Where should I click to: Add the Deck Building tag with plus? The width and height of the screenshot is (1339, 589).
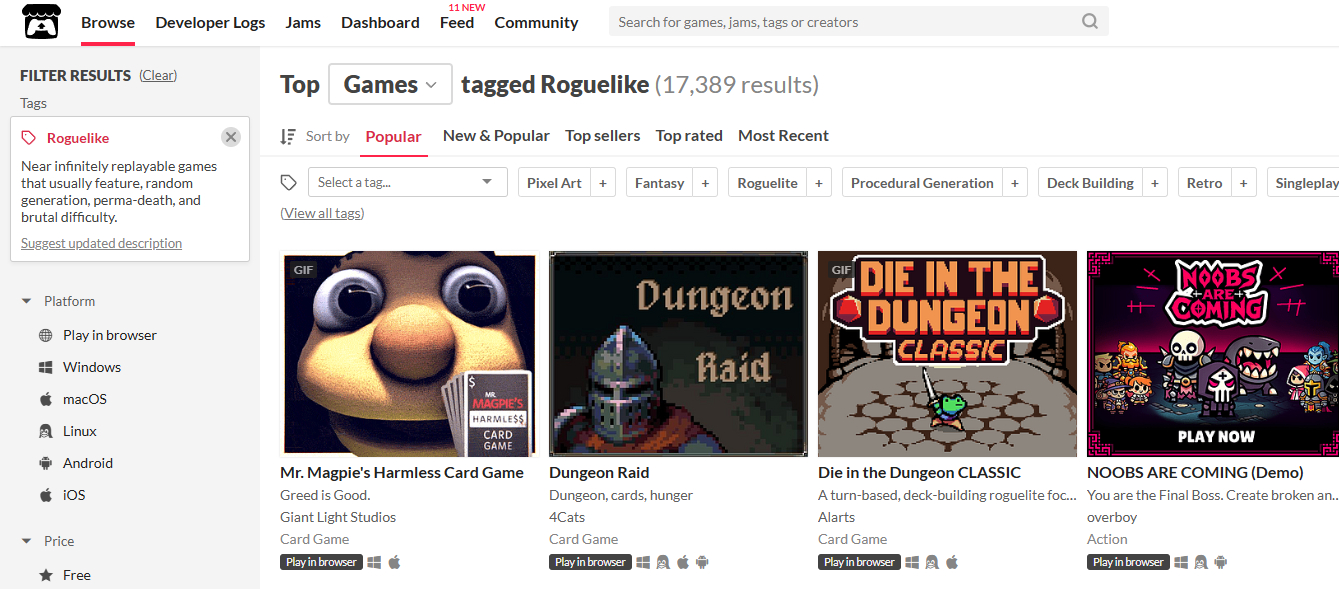[x=1155, y=183]
